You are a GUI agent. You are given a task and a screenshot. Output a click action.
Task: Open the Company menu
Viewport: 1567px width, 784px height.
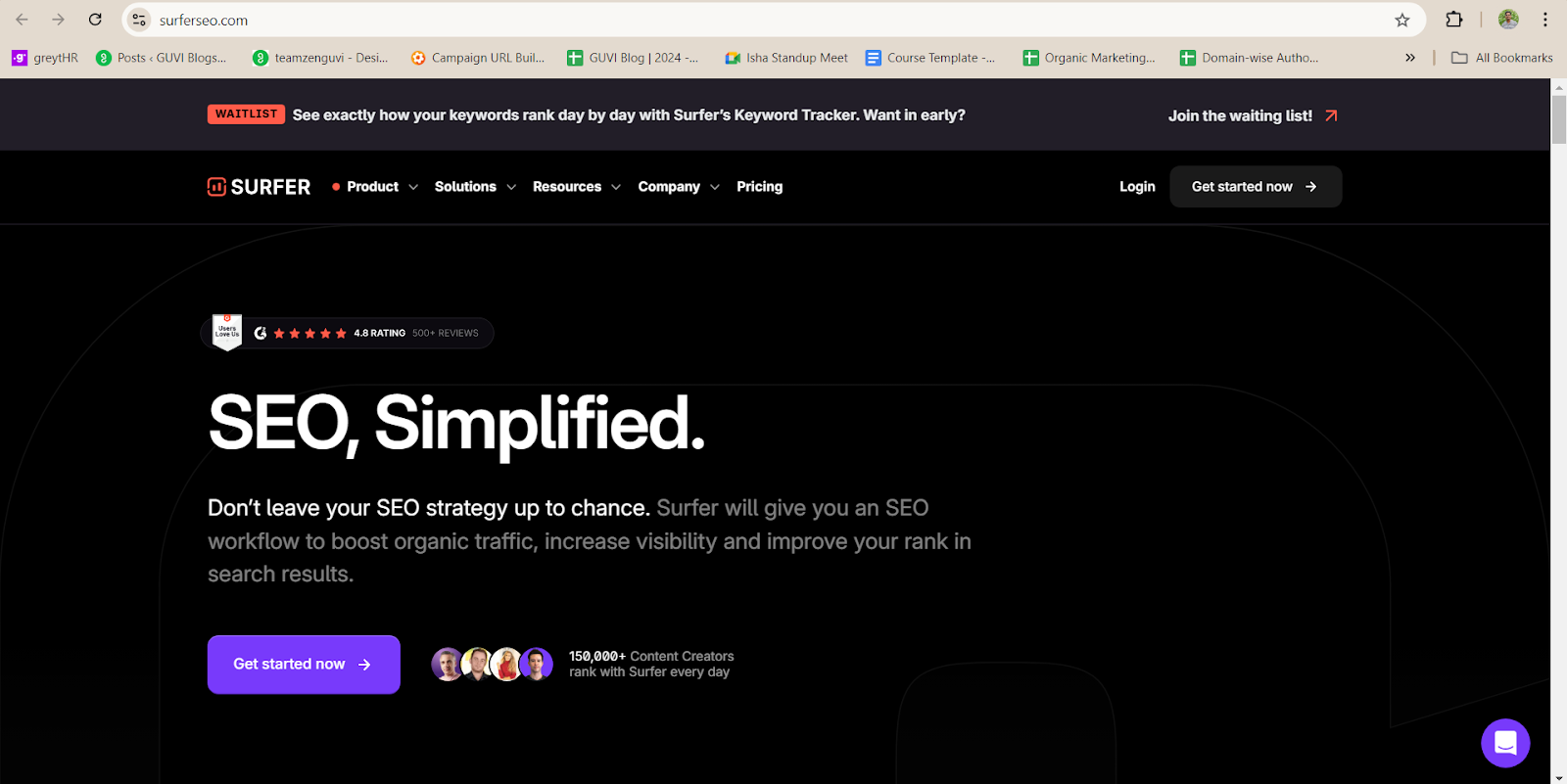coord(669,187)
